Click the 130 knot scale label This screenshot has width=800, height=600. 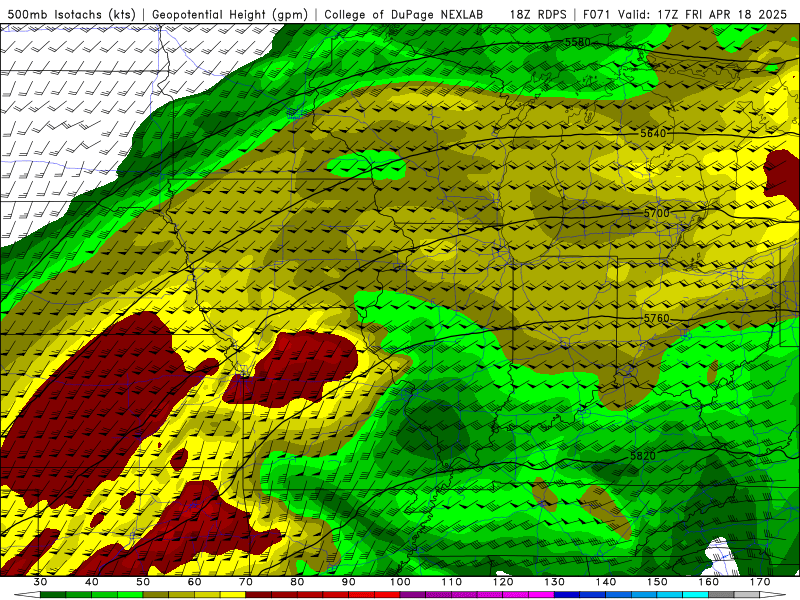[x=554, y=582]
